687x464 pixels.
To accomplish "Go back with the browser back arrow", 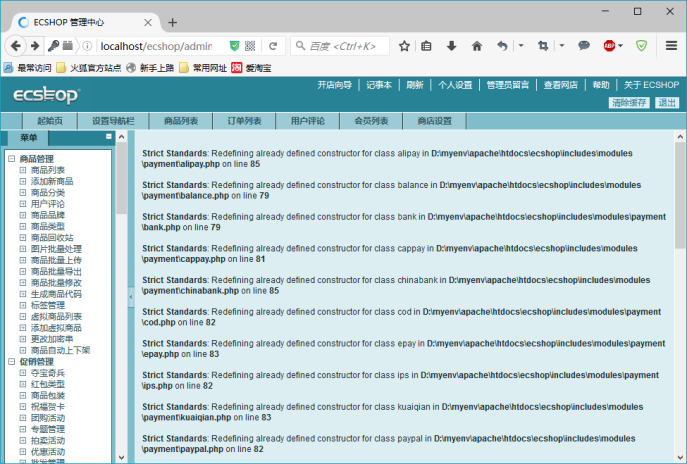I will [15, 46].
